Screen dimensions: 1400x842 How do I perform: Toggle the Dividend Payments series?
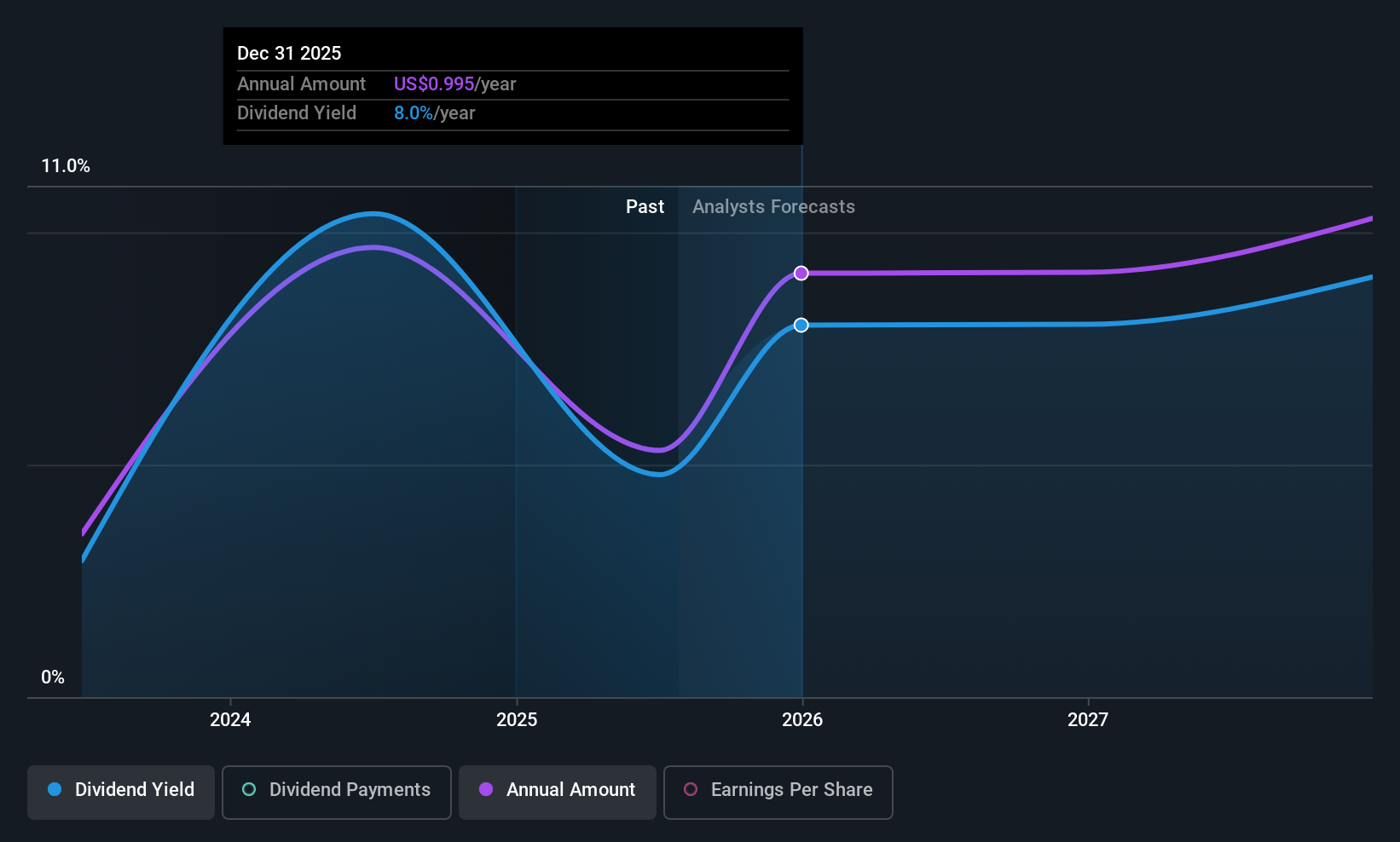coord(337,793)
